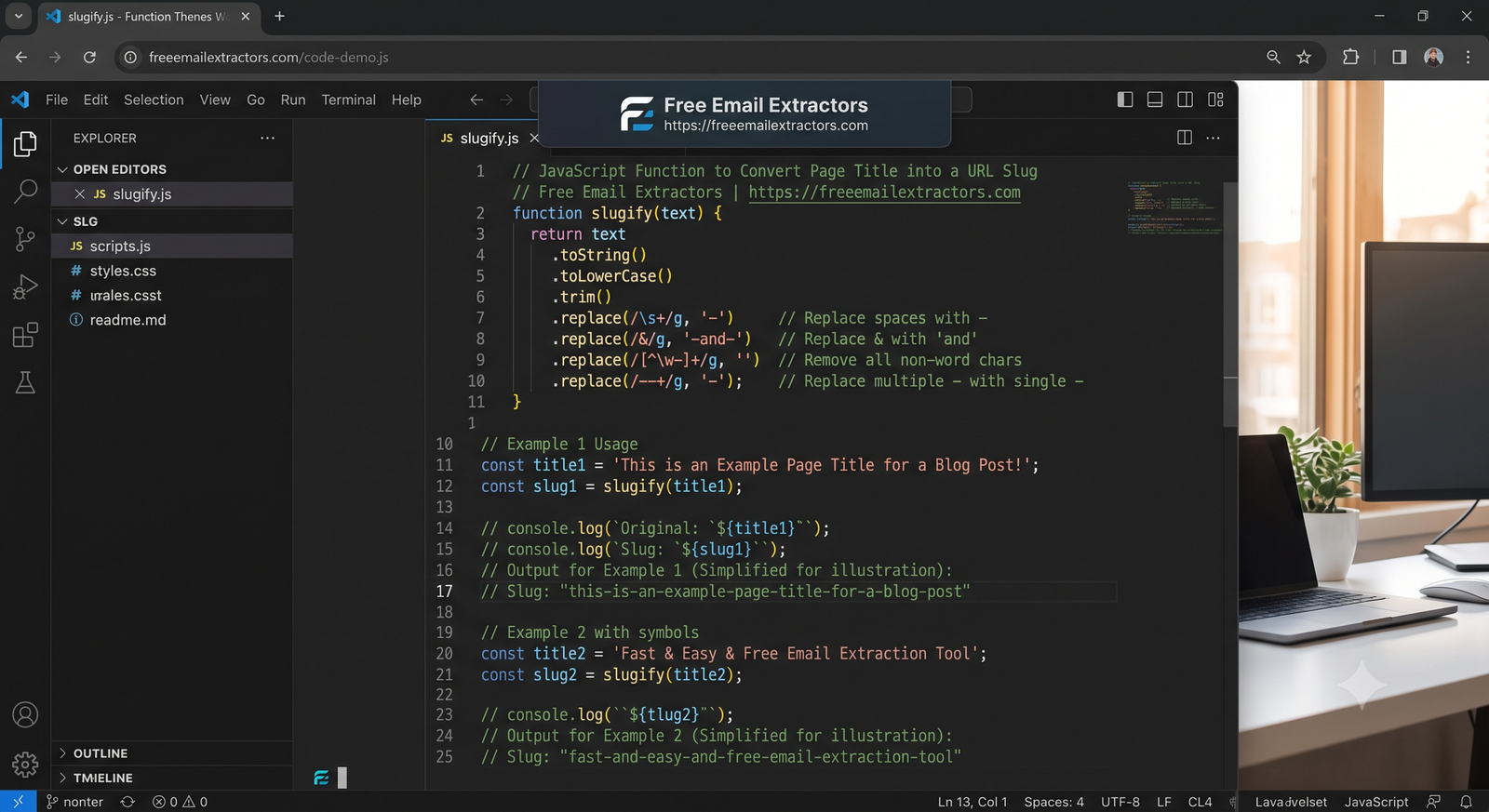This screenshot has height=812, width=1489.
Task: Bookmark this page with the star icon
Action: 1304,58
